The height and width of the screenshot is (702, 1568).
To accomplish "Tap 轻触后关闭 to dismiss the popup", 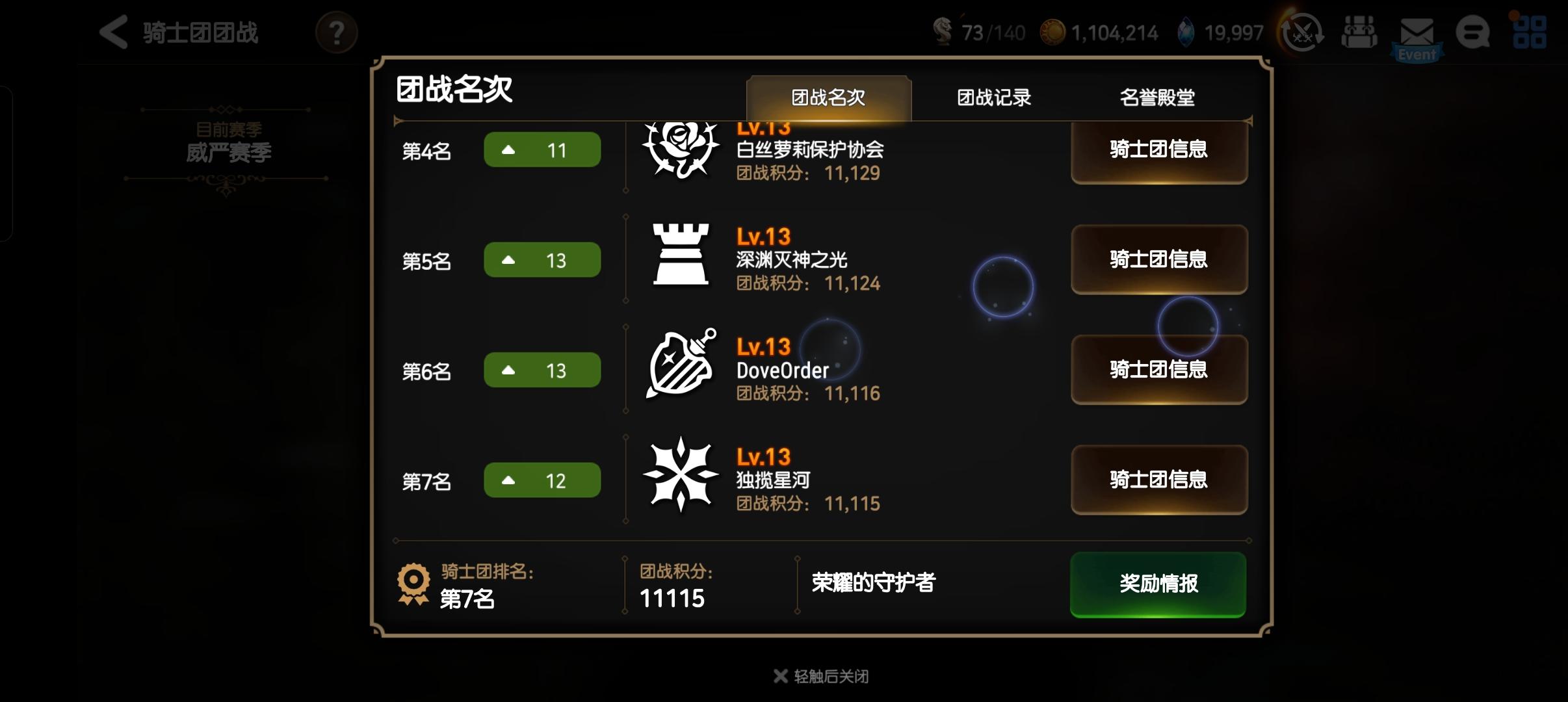I will click(x=821, y=676).
